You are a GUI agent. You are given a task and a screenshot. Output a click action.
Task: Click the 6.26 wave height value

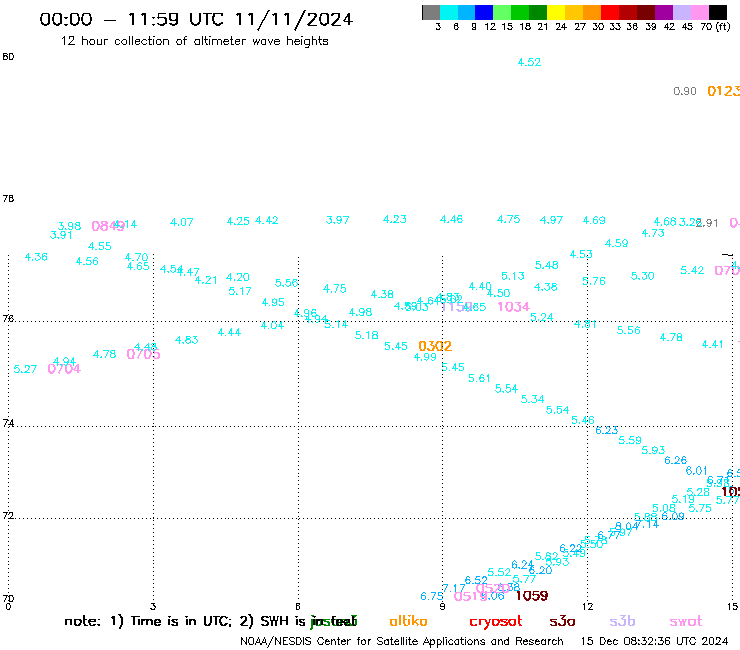(675, 460)
